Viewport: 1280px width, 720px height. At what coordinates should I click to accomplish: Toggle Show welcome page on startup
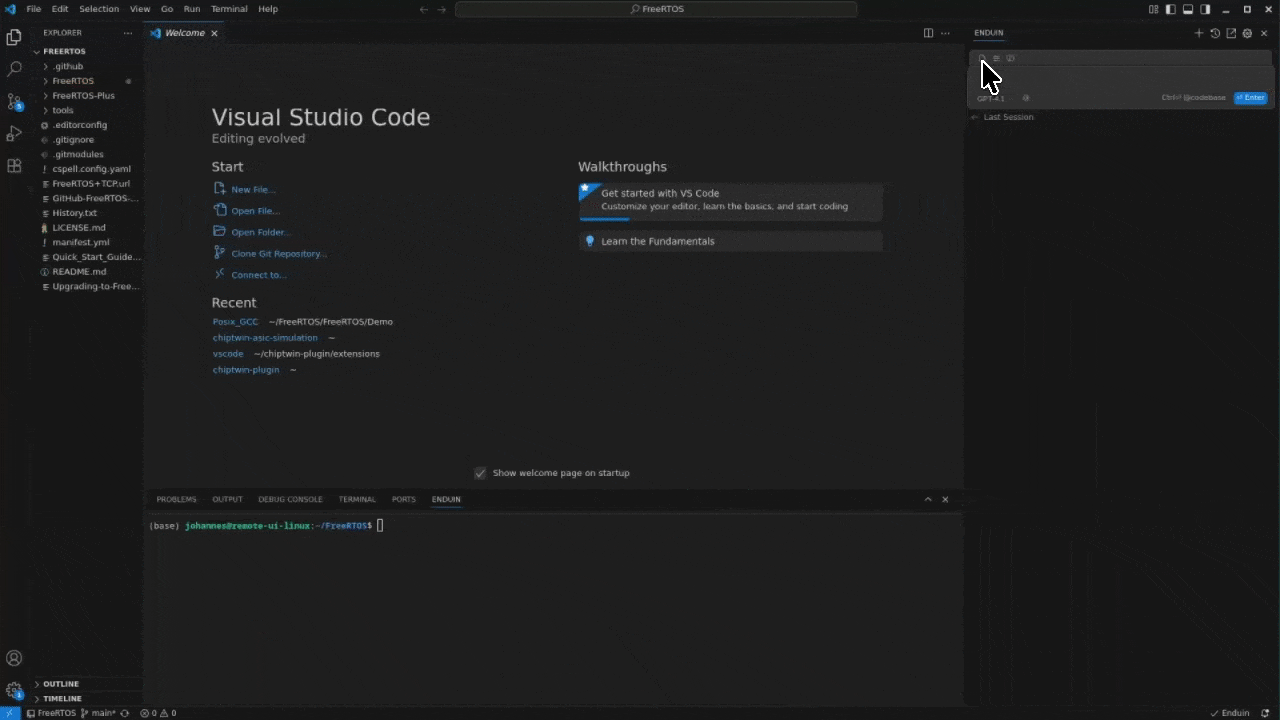click(480, 473)
